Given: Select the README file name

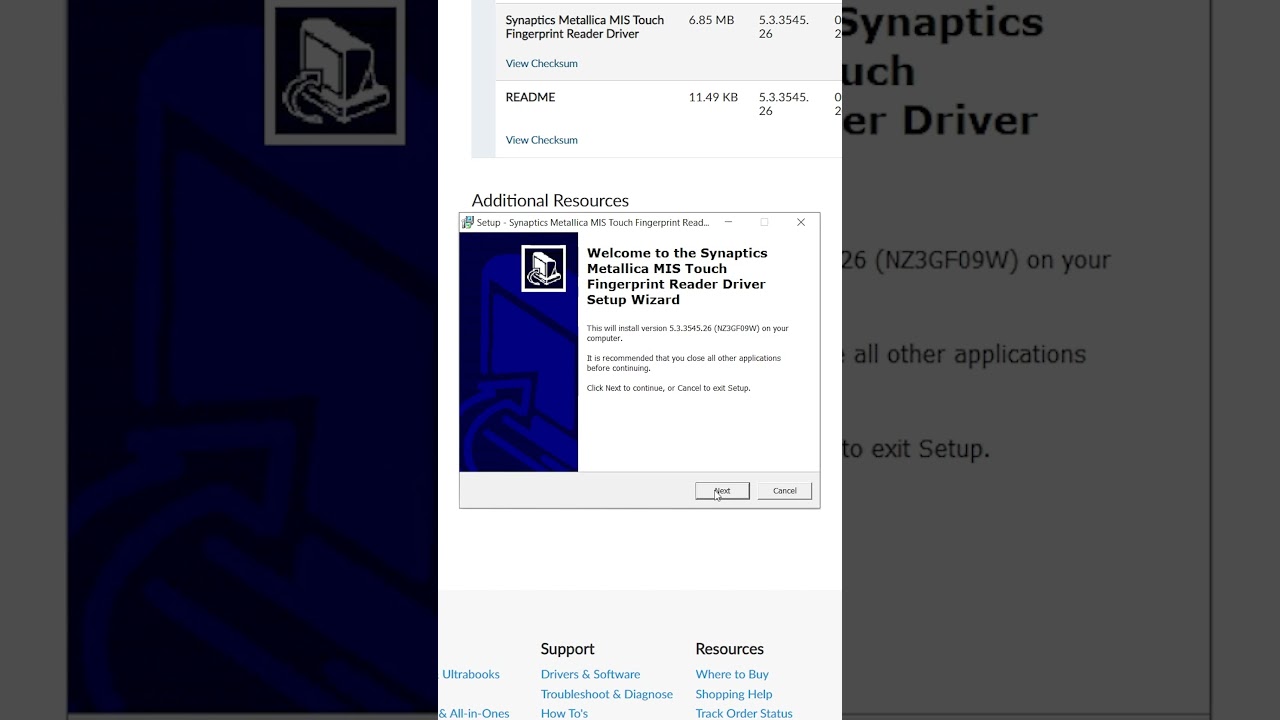Looking at the screenshot, I should click(530, 97).
